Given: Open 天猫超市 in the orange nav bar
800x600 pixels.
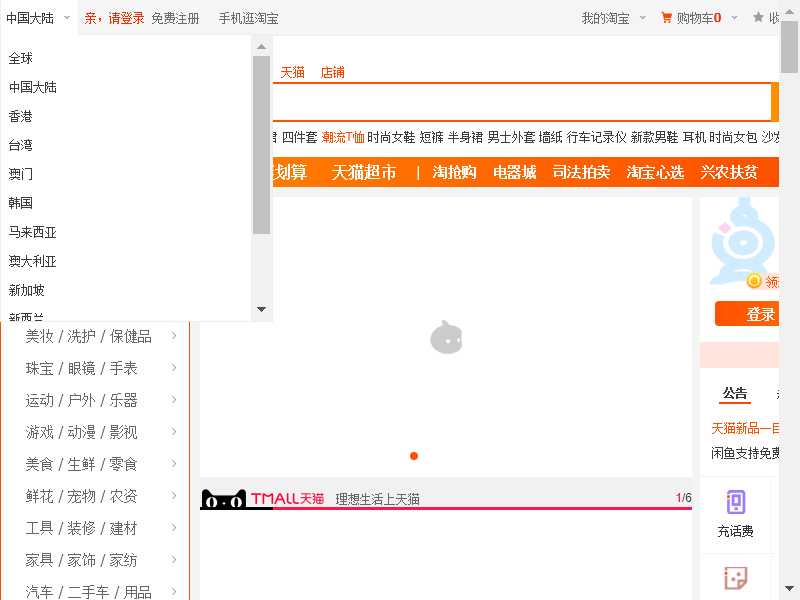Looking at the screenshot, I should [364, 172].
